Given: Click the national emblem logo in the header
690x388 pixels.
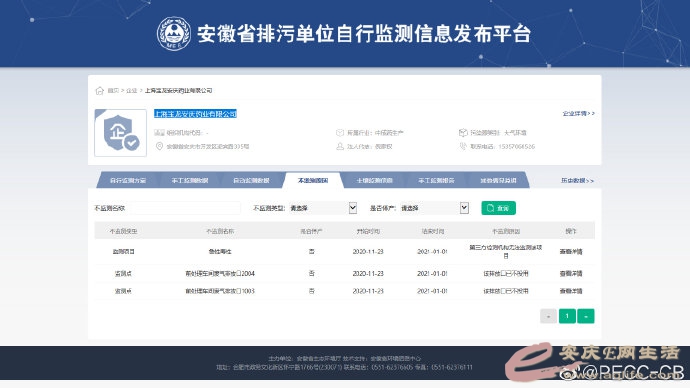Looking at the screenshot, I should (x=174, y=34).
